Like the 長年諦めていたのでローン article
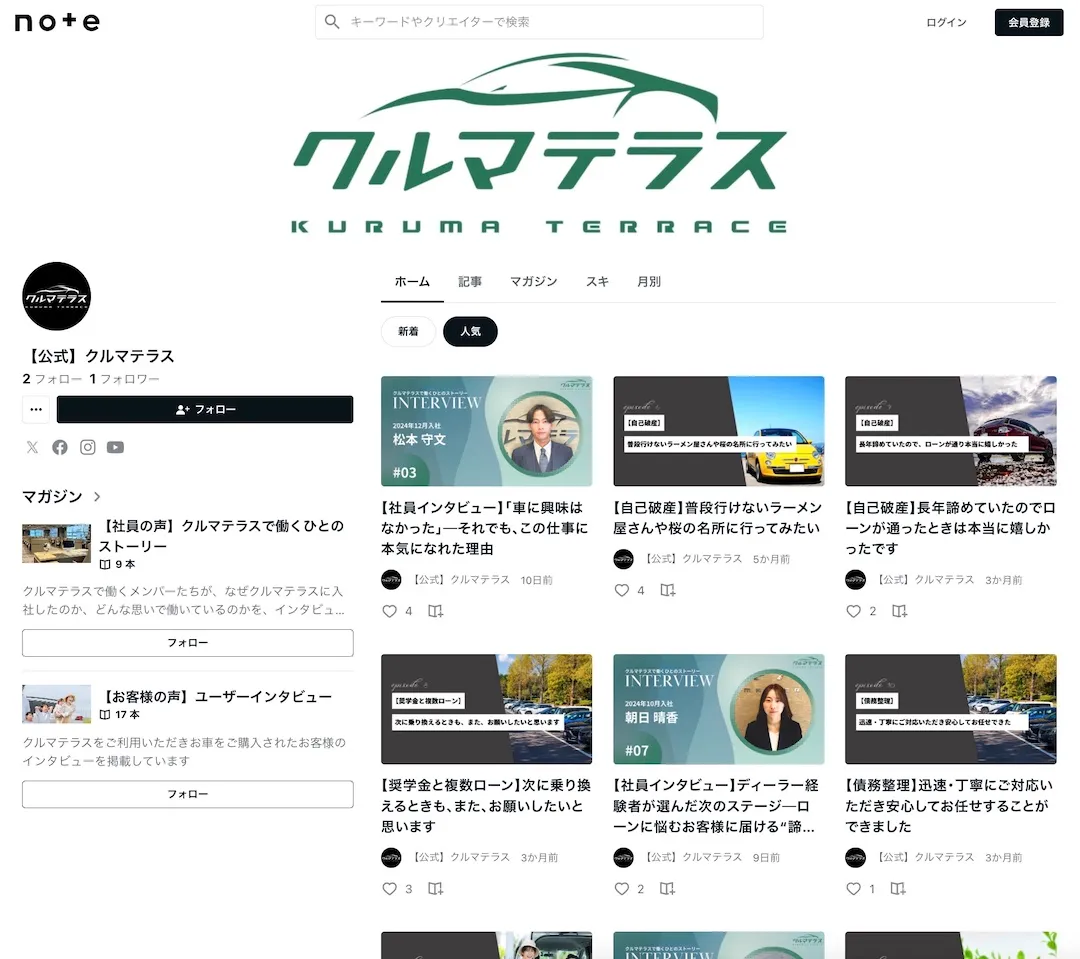 pyautogui.click(x=853, y=611)
